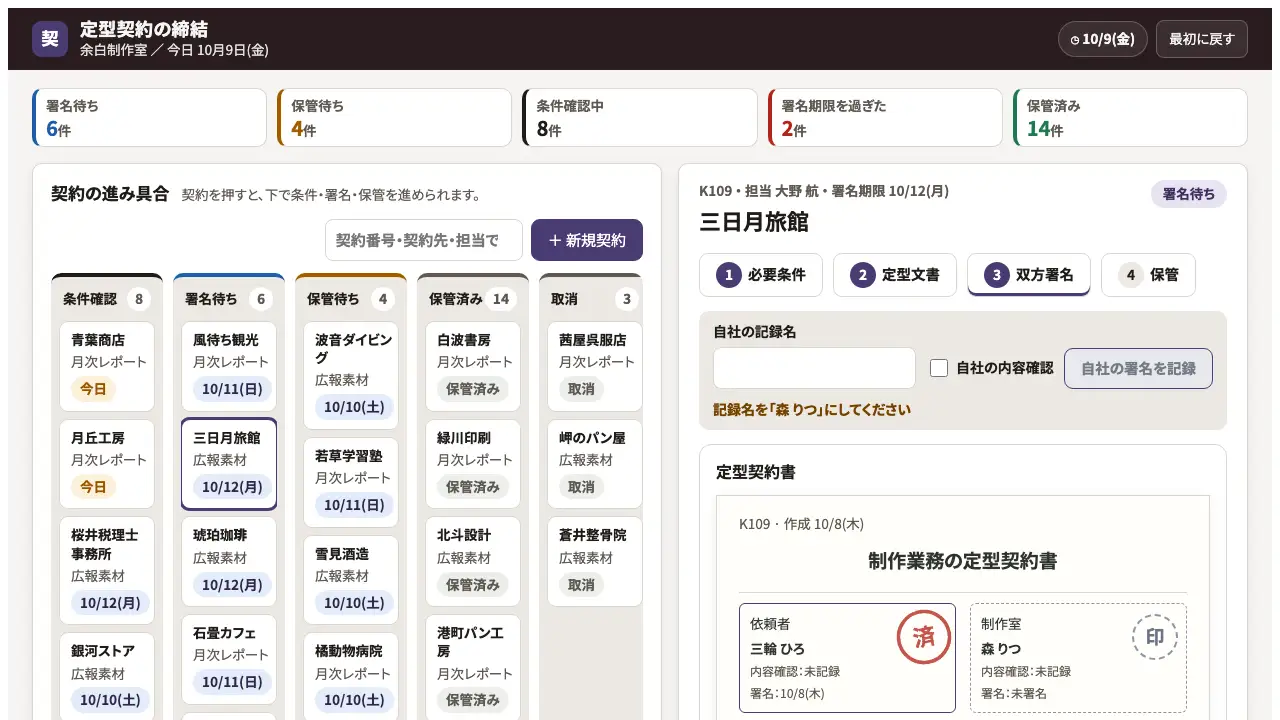Screen dimensions: 1280x720
Task: Click 自社の署名を記録 button
Action: tap(1138, 368)
